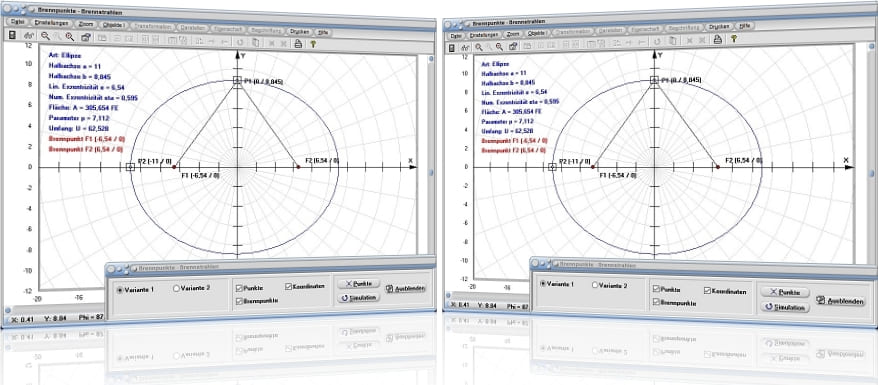
Task: Open Datei menu in left window
Action: 18,22
